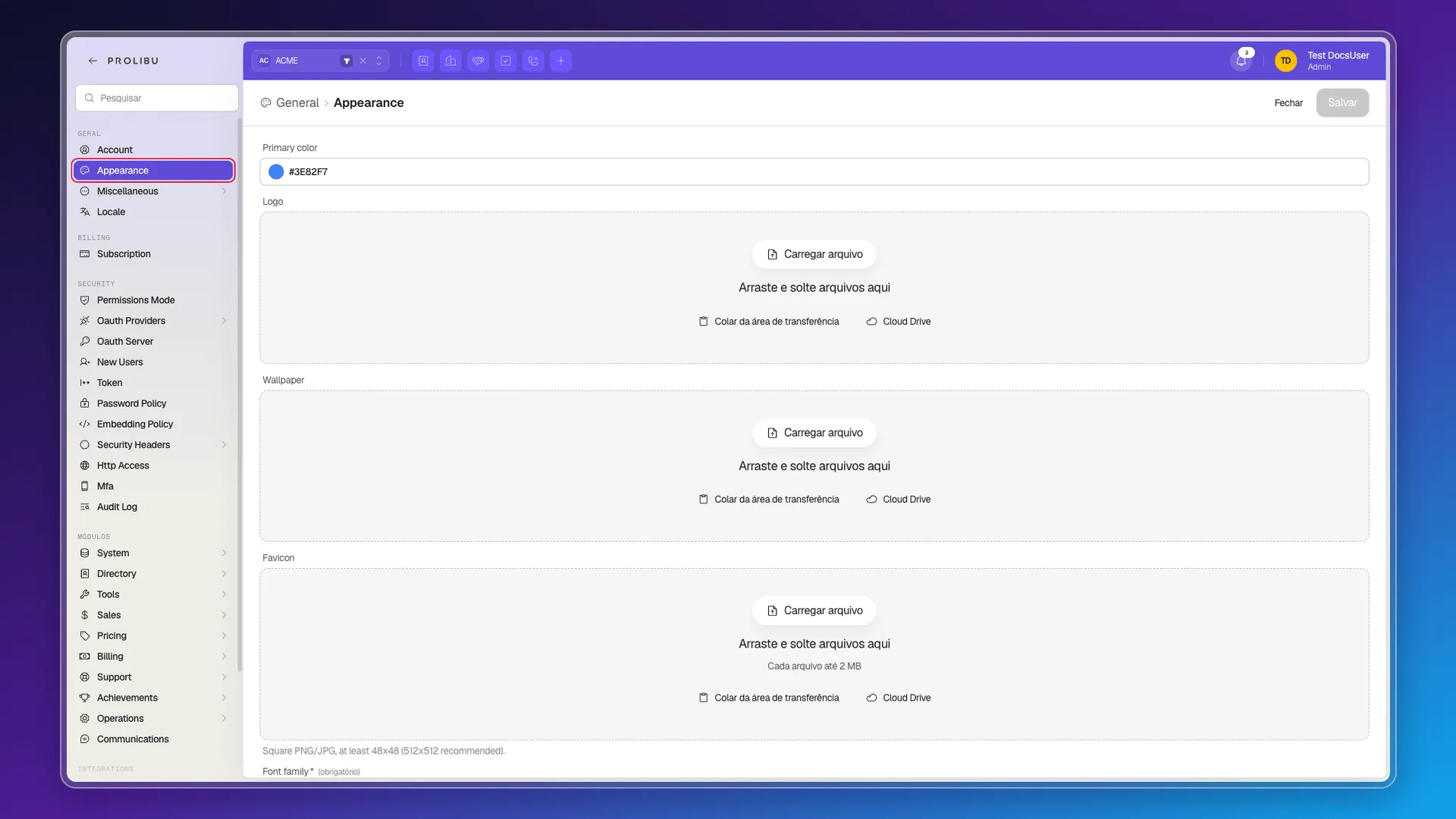1456x819 pixels.
Task: Expand the Directory module chevron
Action: click(x=224, y=574)
